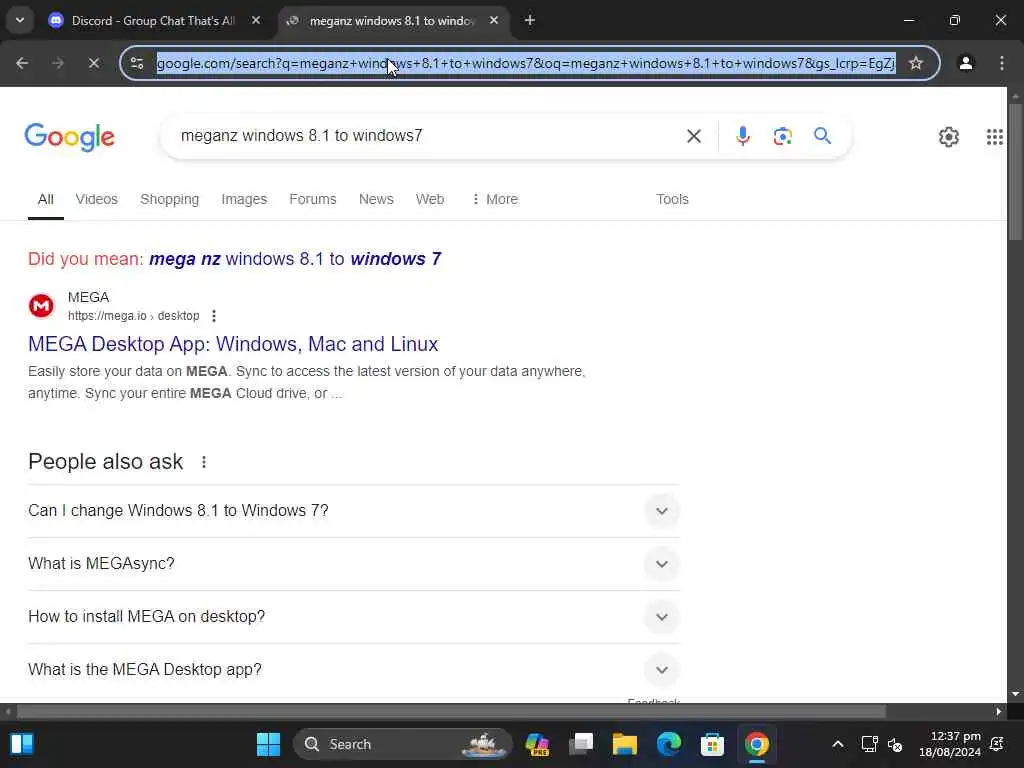1024x768 pixels.
Task: Open Windows widgets panel icon
Action: [x=22, y=744]
